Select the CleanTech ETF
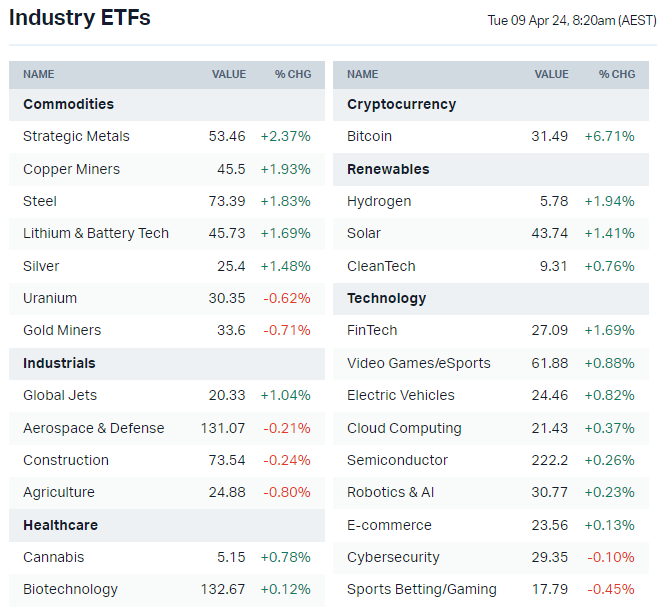 coord(381,266)
